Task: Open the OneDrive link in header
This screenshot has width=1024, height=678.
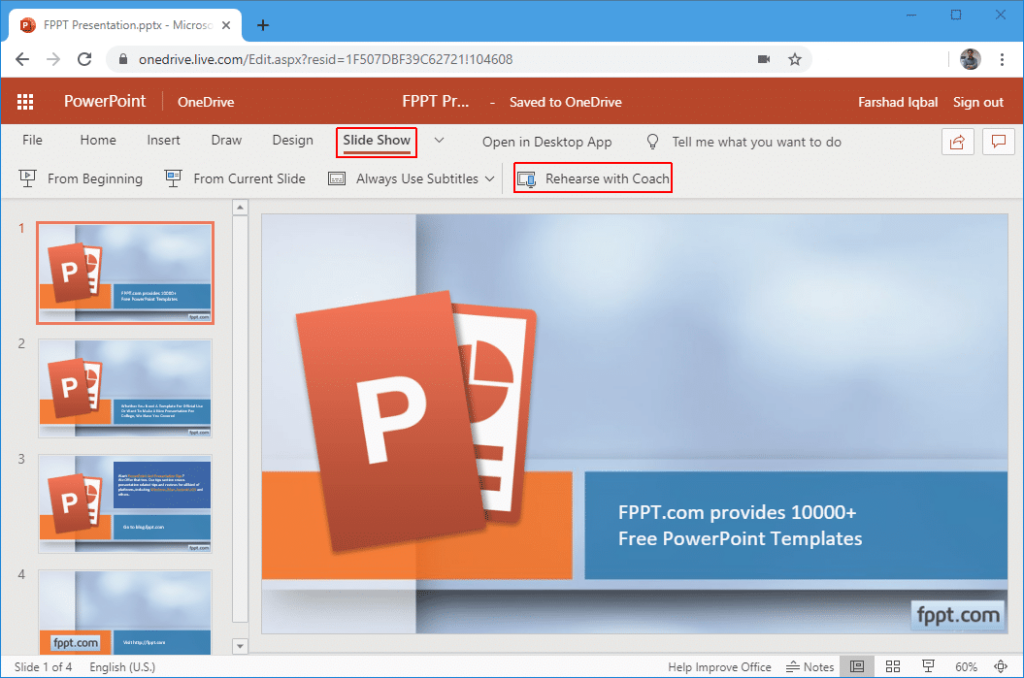Action: tap(206, 102)
